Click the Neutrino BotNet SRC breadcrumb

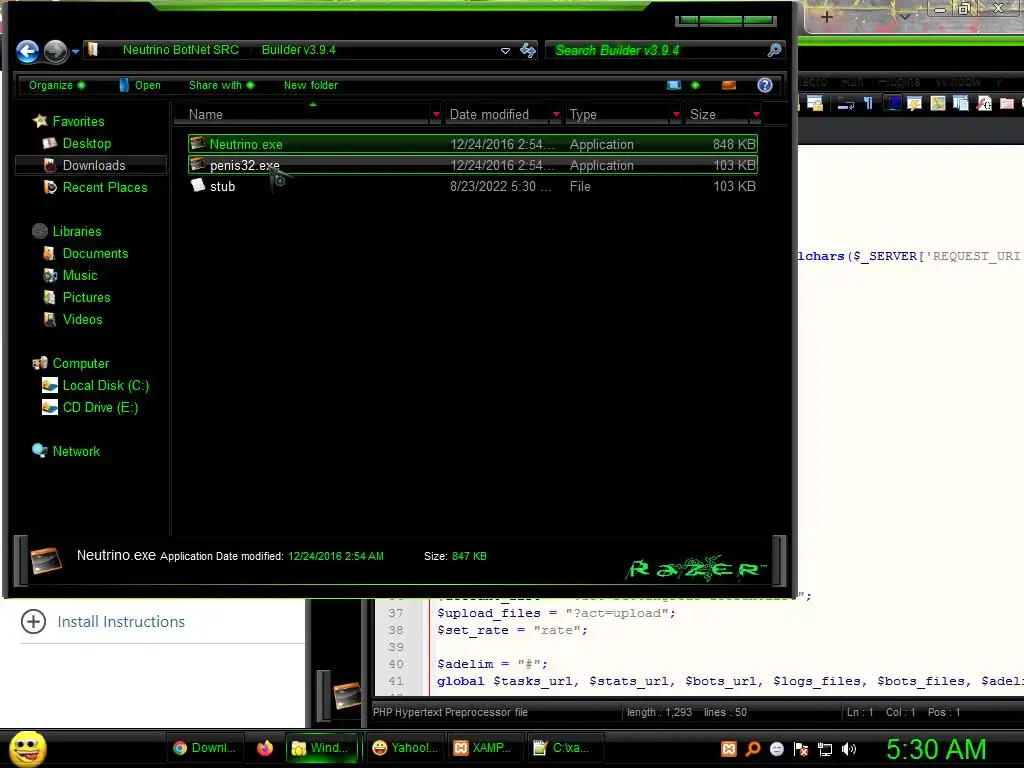coord(181,50)
